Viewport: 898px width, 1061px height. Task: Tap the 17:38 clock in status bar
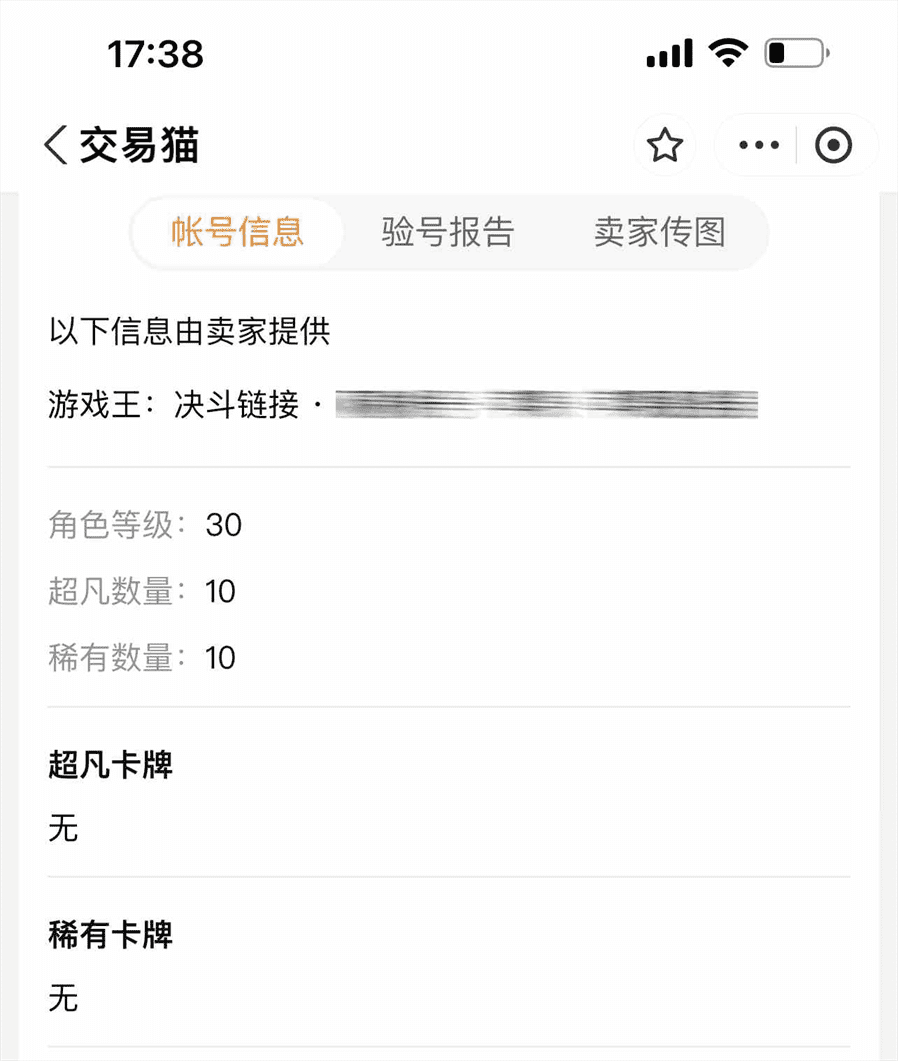tap(155, 54)
